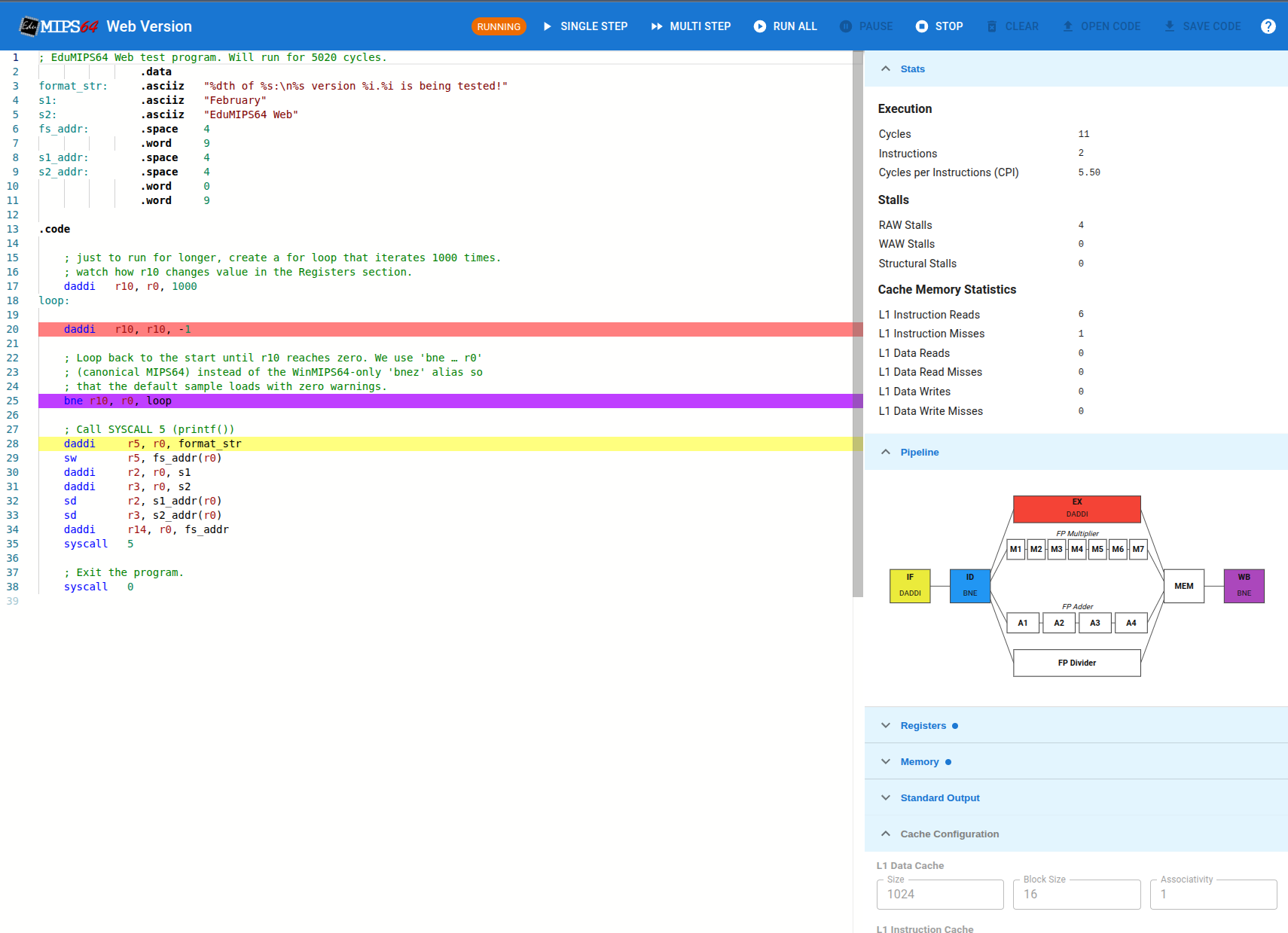Click the yellow 'daddi r5, r0, format_str' line
The image size is (1288, 933).
tap(450, 444)
